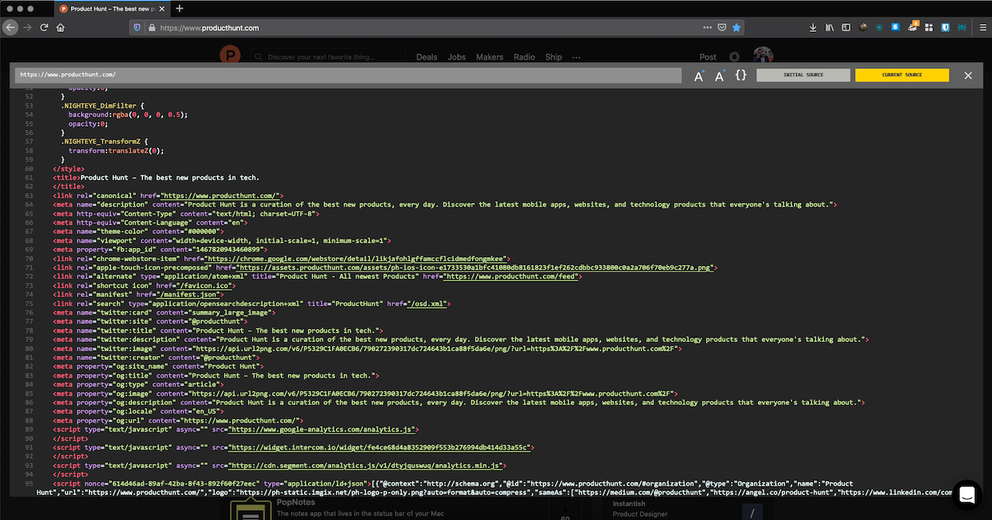The height and width of the screenshot is (520, 992).
Task: Increase source viewer font size
Action: click(x=699, y=76)
